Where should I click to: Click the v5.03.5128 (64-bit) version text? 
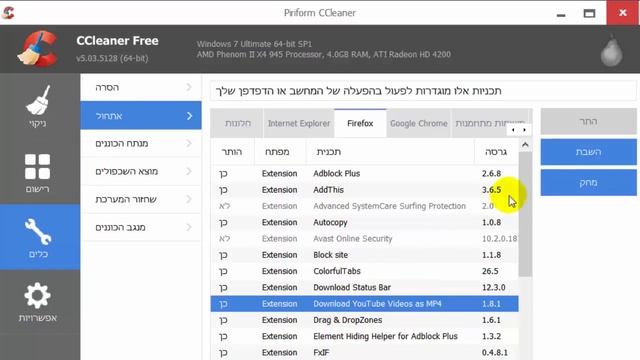point(112,58)
